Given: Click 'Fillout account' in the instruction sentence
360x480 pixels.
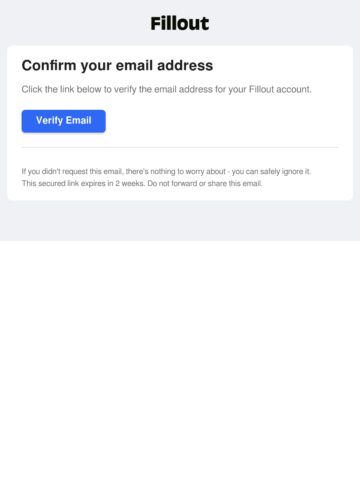Looking at the screenshot, I should [280, 89].
